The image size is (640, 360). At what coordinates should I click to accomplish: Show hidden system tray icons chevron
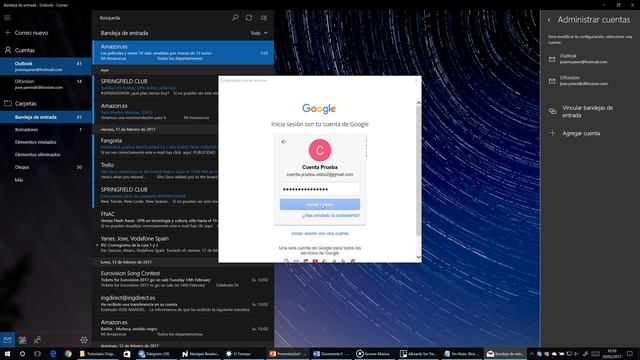(531, 353)
